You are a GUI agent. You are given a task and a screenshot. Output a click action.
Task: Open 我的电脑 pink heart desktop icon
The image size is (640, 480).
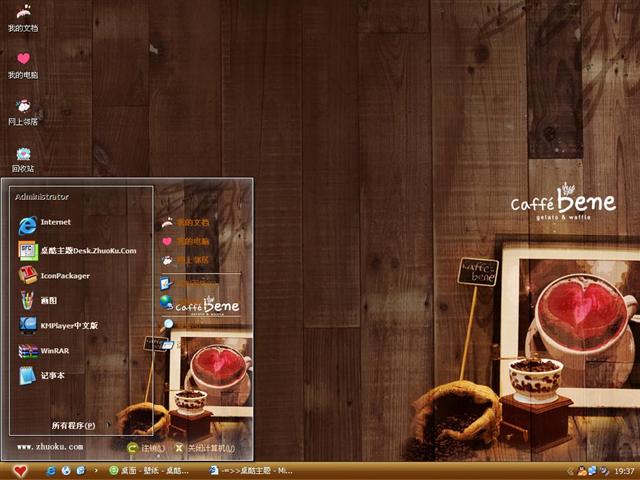[23, 65]
